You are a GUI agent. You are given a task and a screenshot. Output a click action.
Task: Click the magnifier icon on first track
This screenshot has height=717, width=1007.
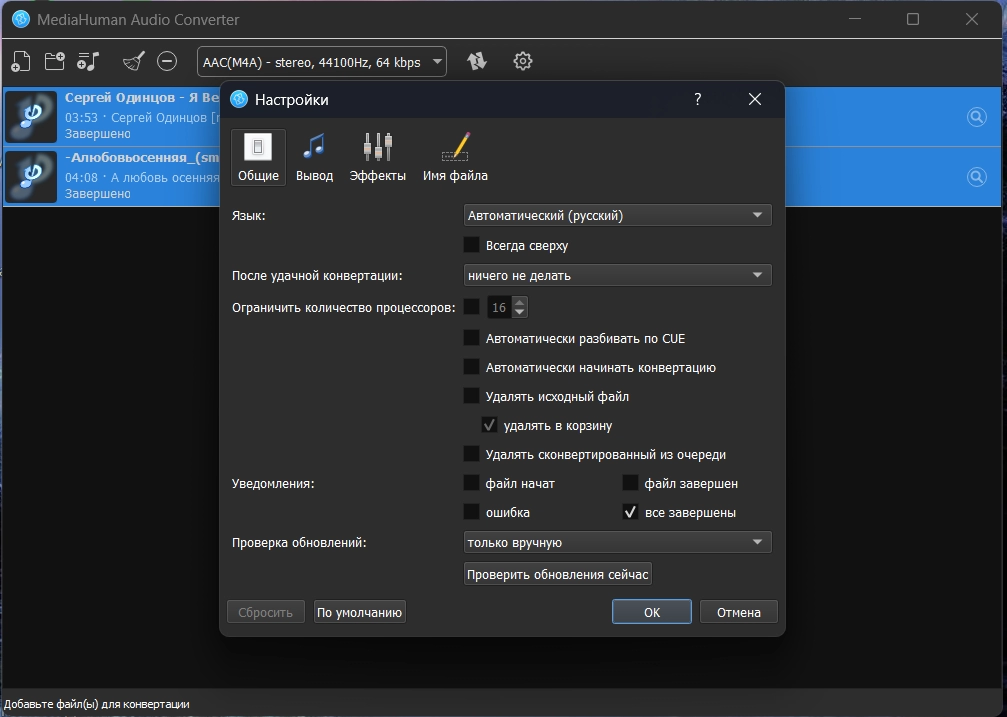976,117
